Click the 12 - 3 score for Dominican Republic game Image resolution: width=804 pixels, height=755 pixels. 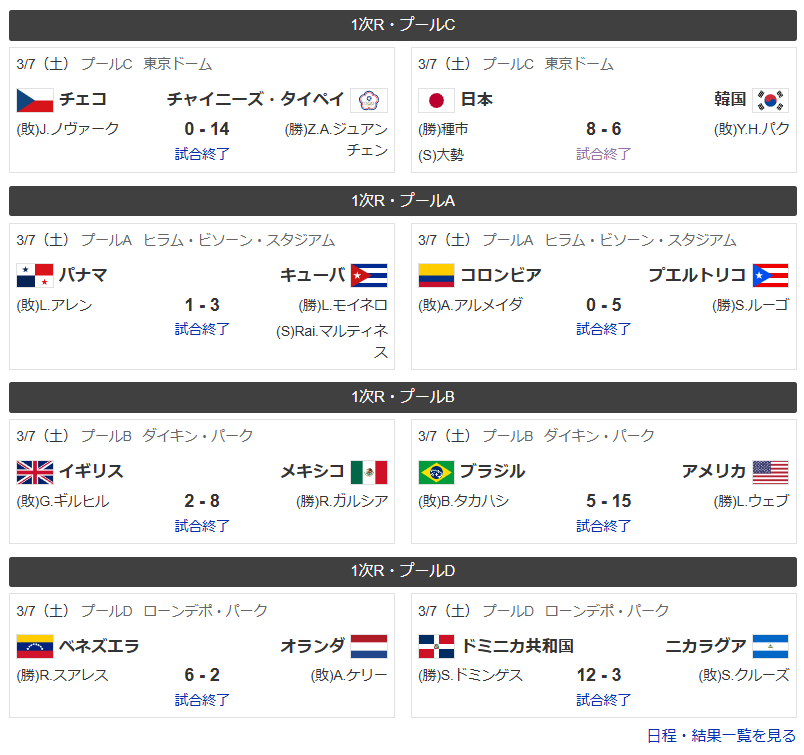[603, 676]
